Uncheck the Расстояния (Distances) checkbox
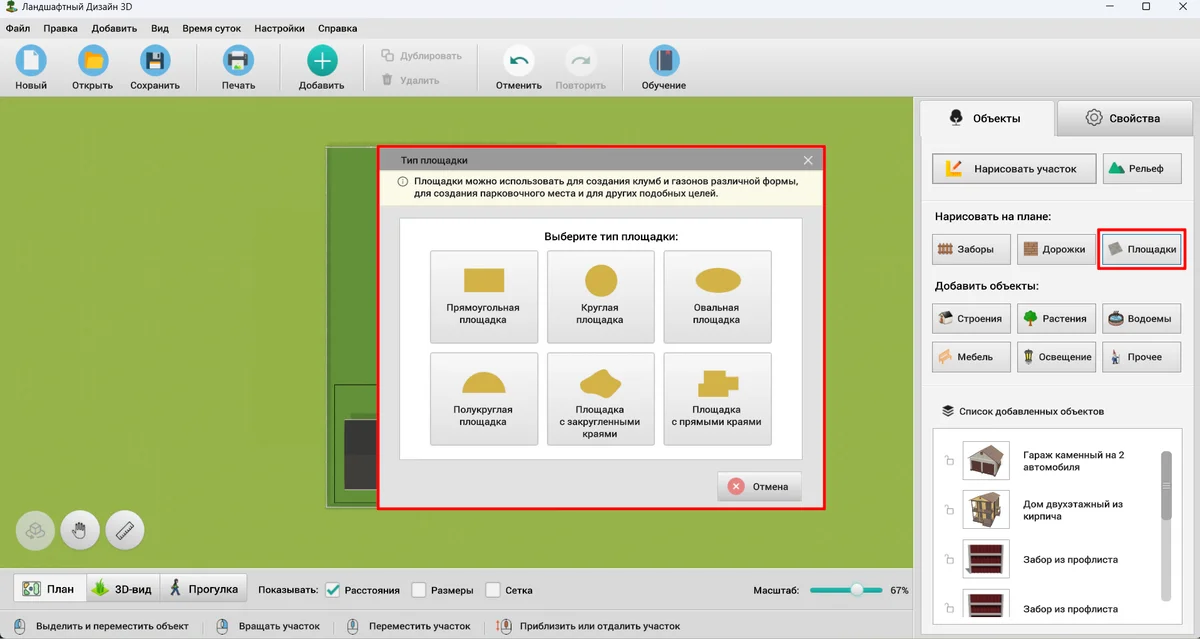The width and height of the screenshot is (1200, 639). pos(333,590)
